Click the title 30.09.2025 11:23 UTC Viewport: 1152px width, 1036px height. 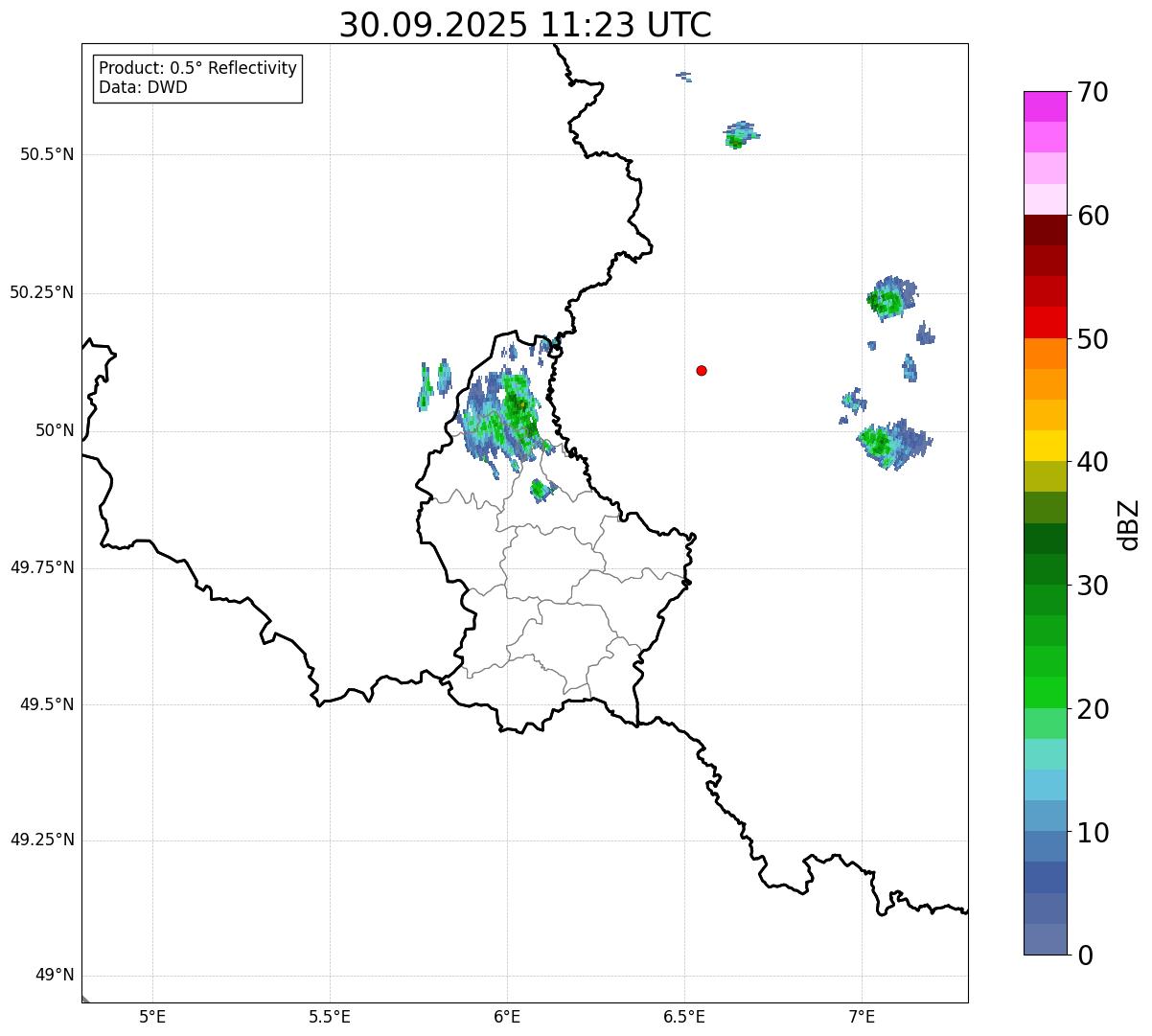click(525, 25)
